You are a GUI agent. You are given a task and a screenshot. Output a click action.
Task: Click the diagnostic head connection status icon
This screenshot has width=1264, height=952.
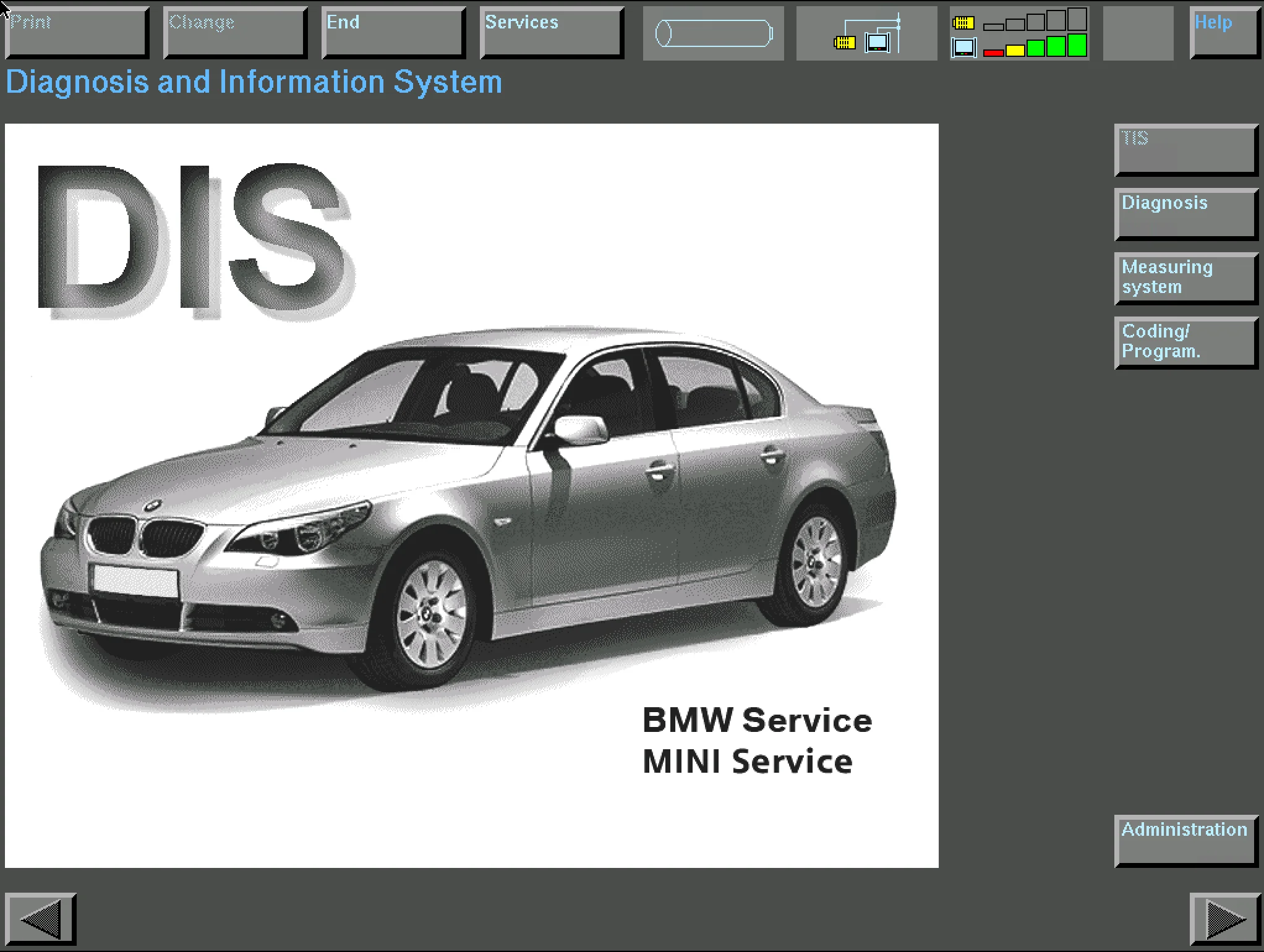pos(865,34)
